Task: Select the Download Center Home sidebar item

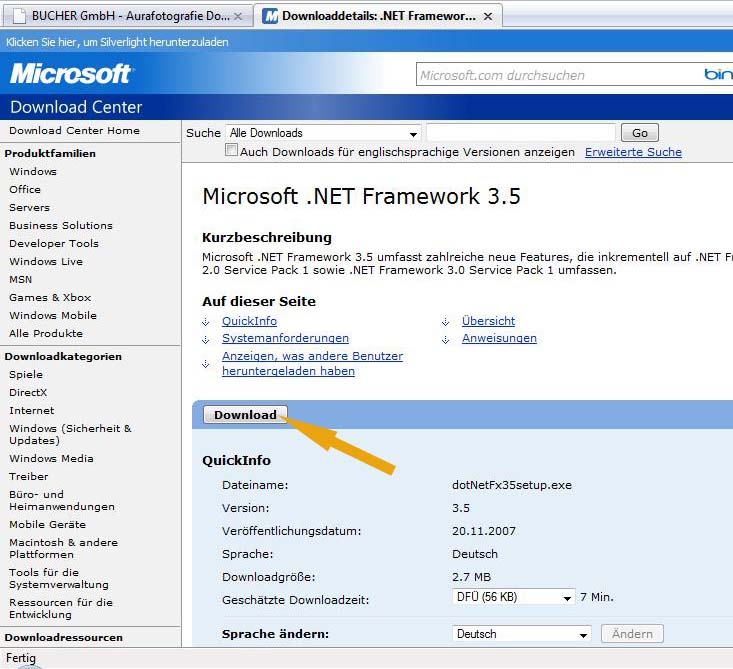Action: click(74, 131)
